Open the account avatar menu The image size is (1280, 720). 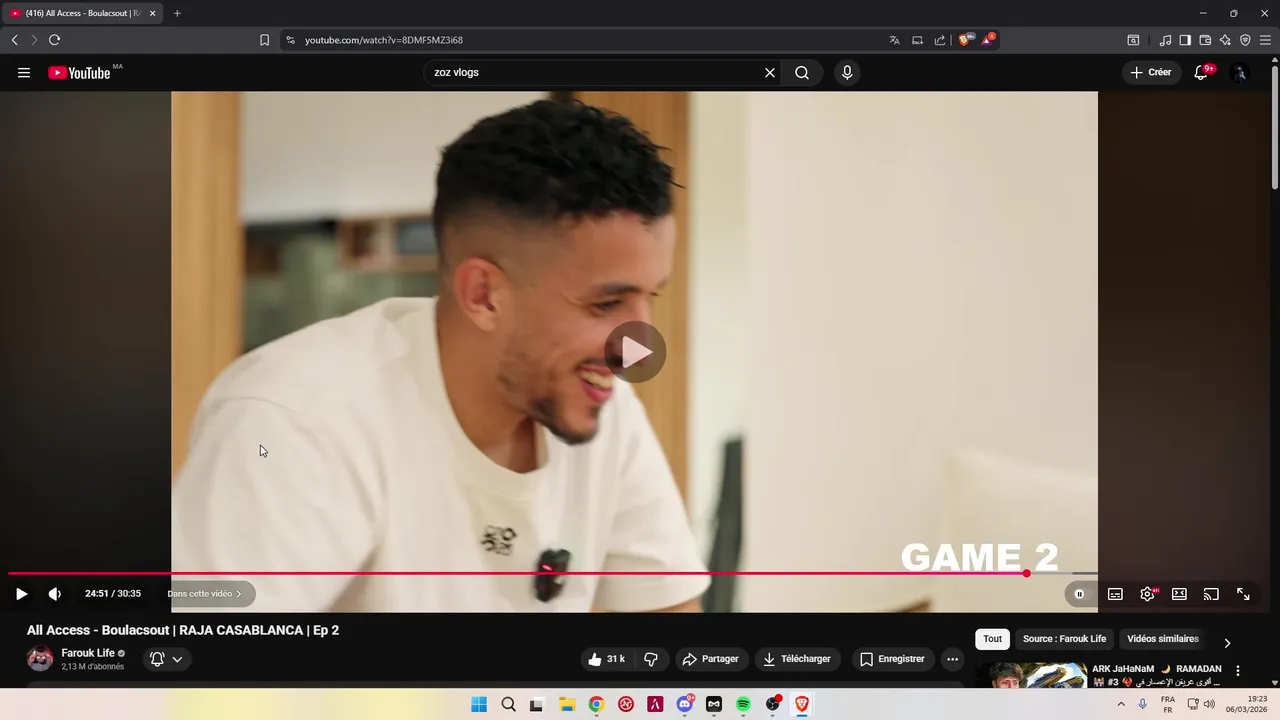coord(1240,73)
